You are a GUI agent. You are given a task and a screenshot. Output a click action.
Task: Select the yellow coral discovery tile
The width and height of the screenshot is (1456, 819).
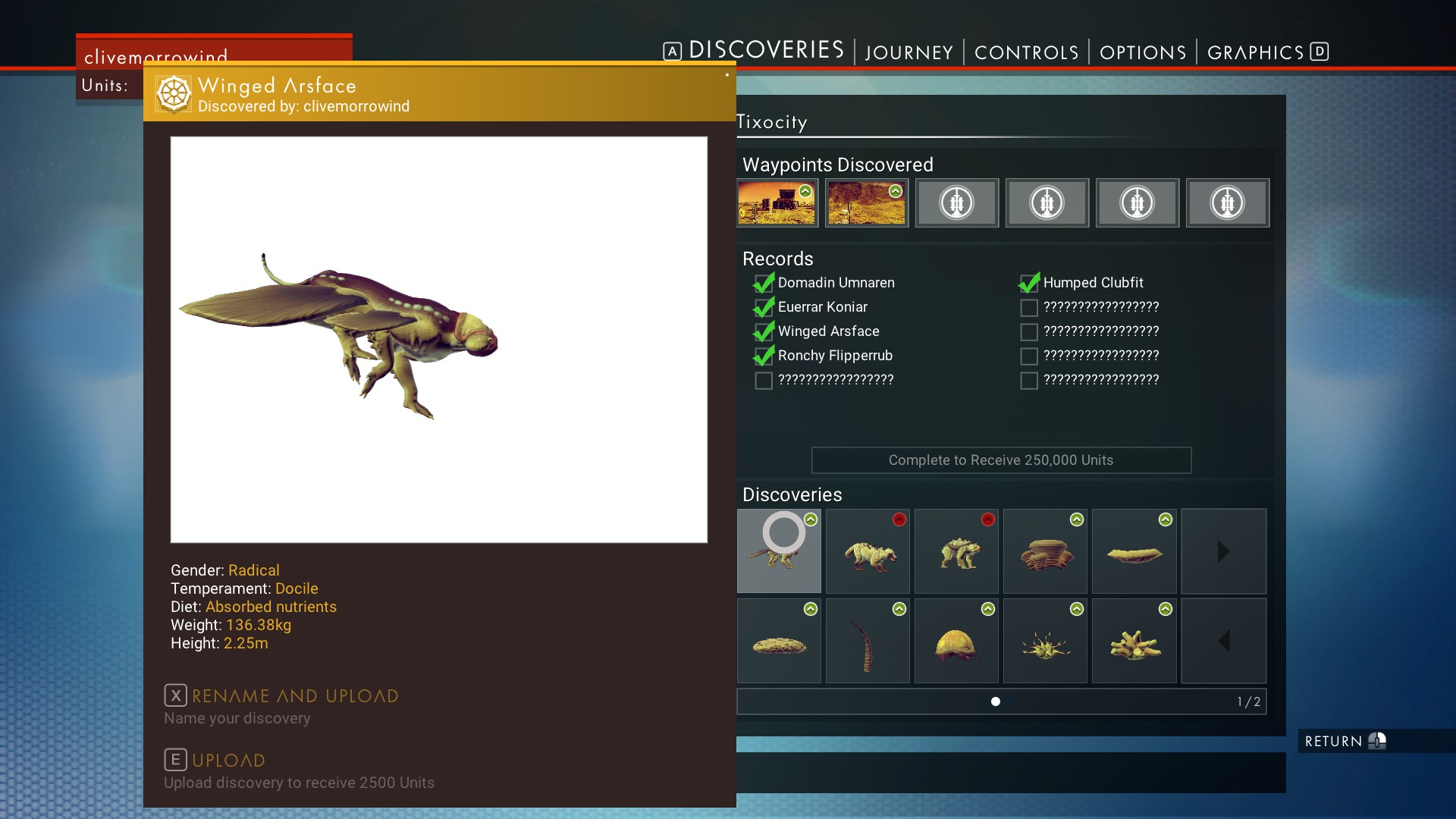[x=1134, y=642]
